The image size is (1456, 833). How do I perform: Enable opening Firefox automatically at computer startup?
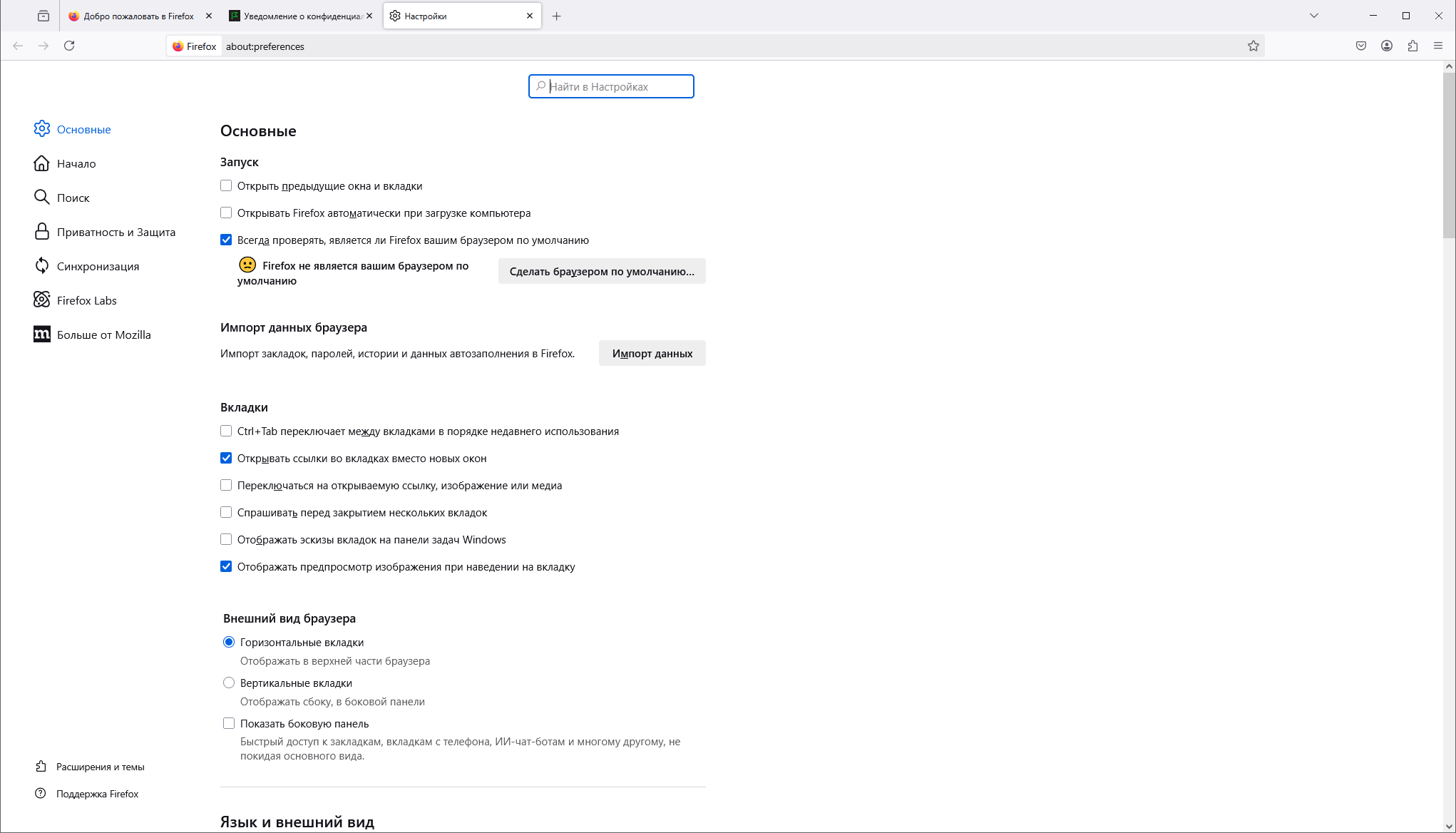(x=226, y=213)
